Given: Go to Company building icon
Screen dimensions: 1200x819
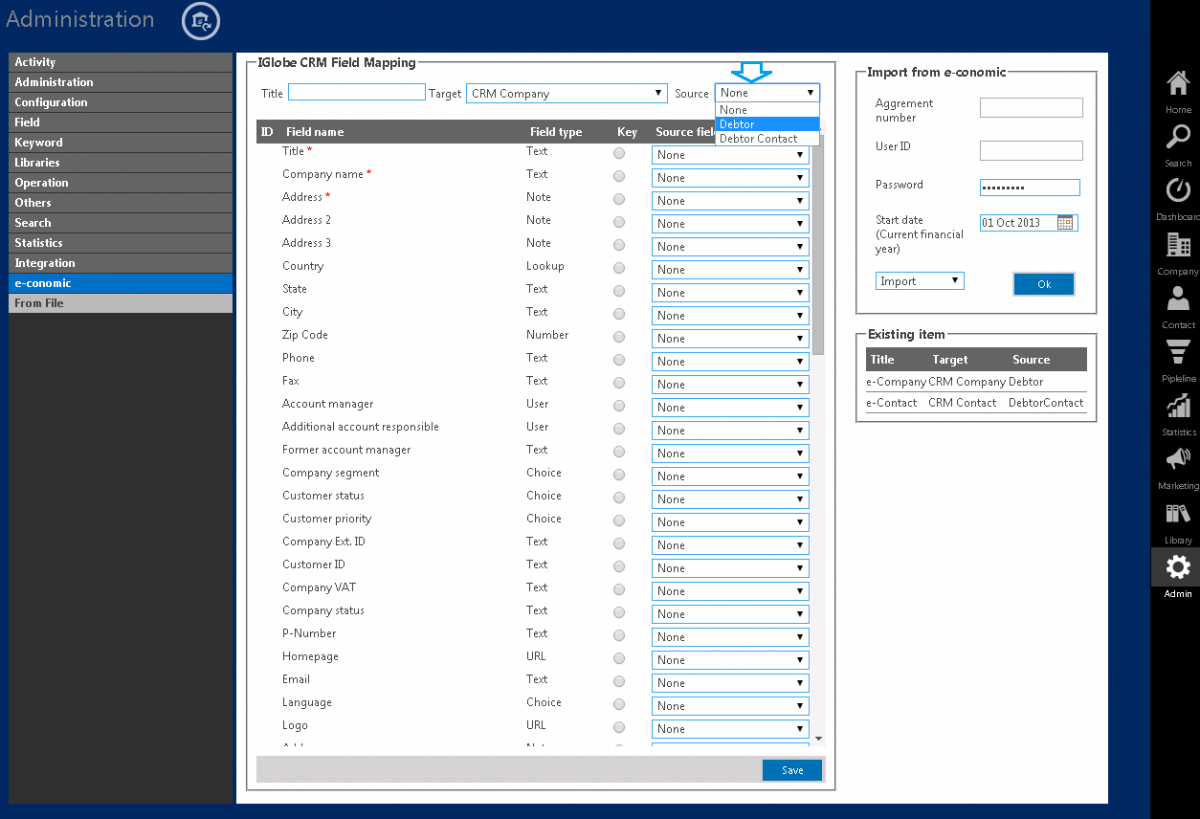Looking at the screenshot, I should tap(1178, 245).
